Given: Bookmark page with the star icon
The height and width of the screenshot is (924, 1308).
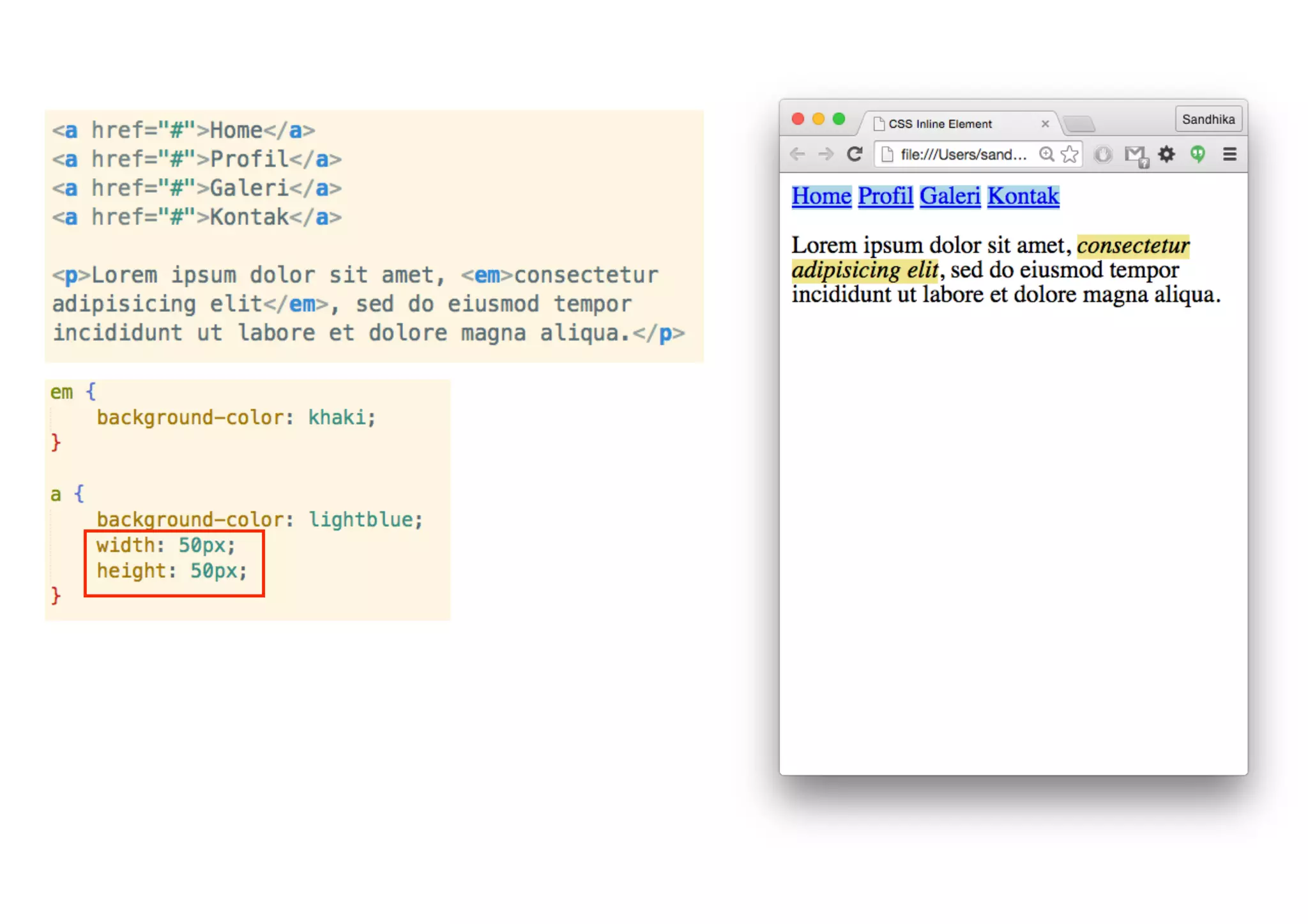Looking at the screenshot, I should point(1069,154).
